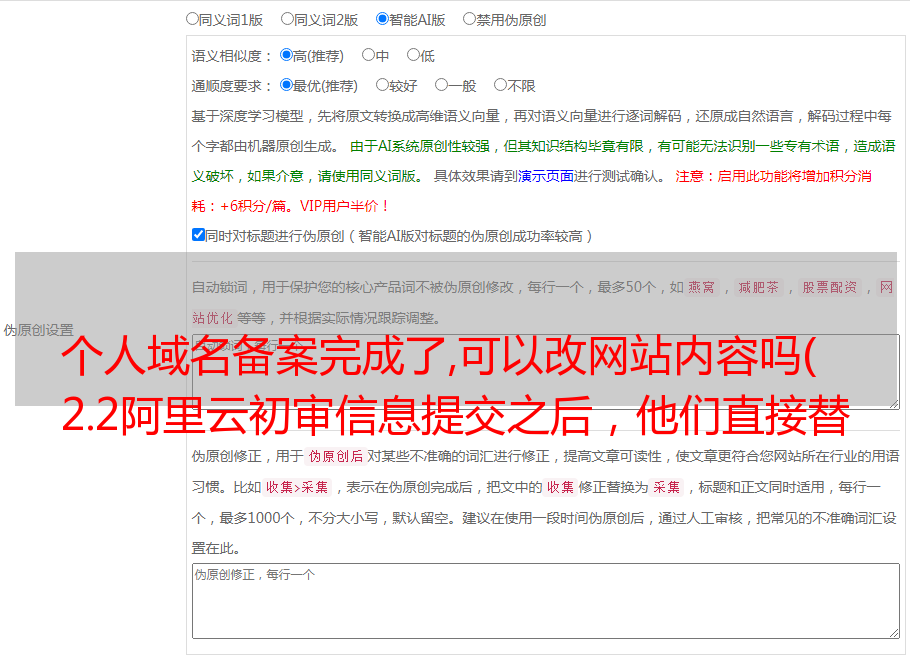Screen dimensions: 911x658
Task: Click the 燕窝 example keyword
Action: [x=702, y=287]
